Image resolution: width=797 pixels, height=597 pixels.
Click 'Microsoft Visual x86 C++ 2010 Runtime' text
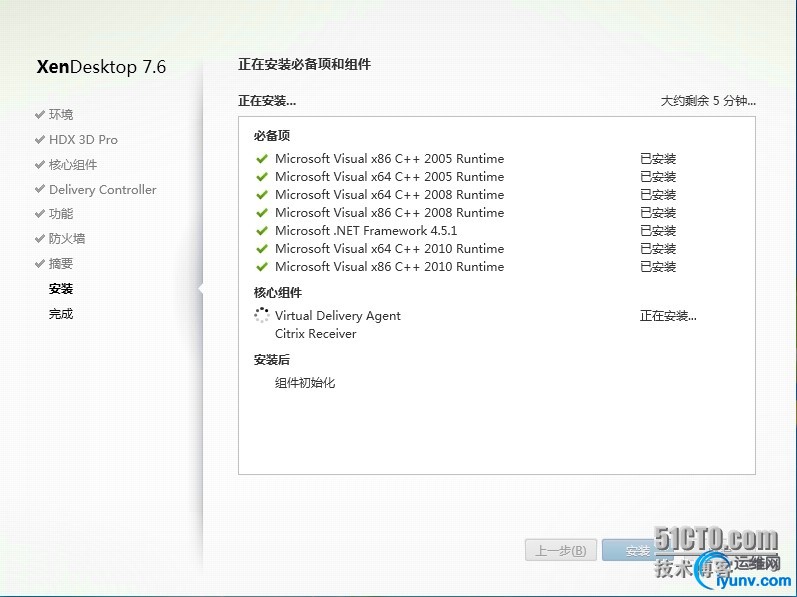pos(389,267)
